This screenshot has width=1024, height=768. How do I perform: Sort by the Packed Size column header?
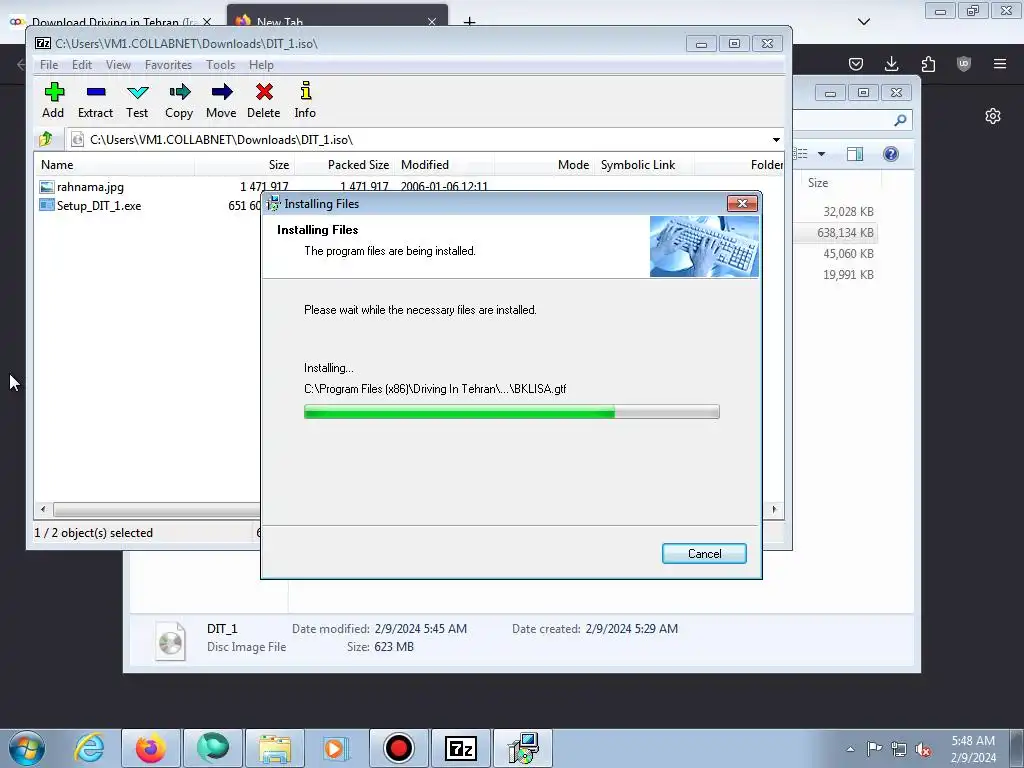tap(344, 165)
